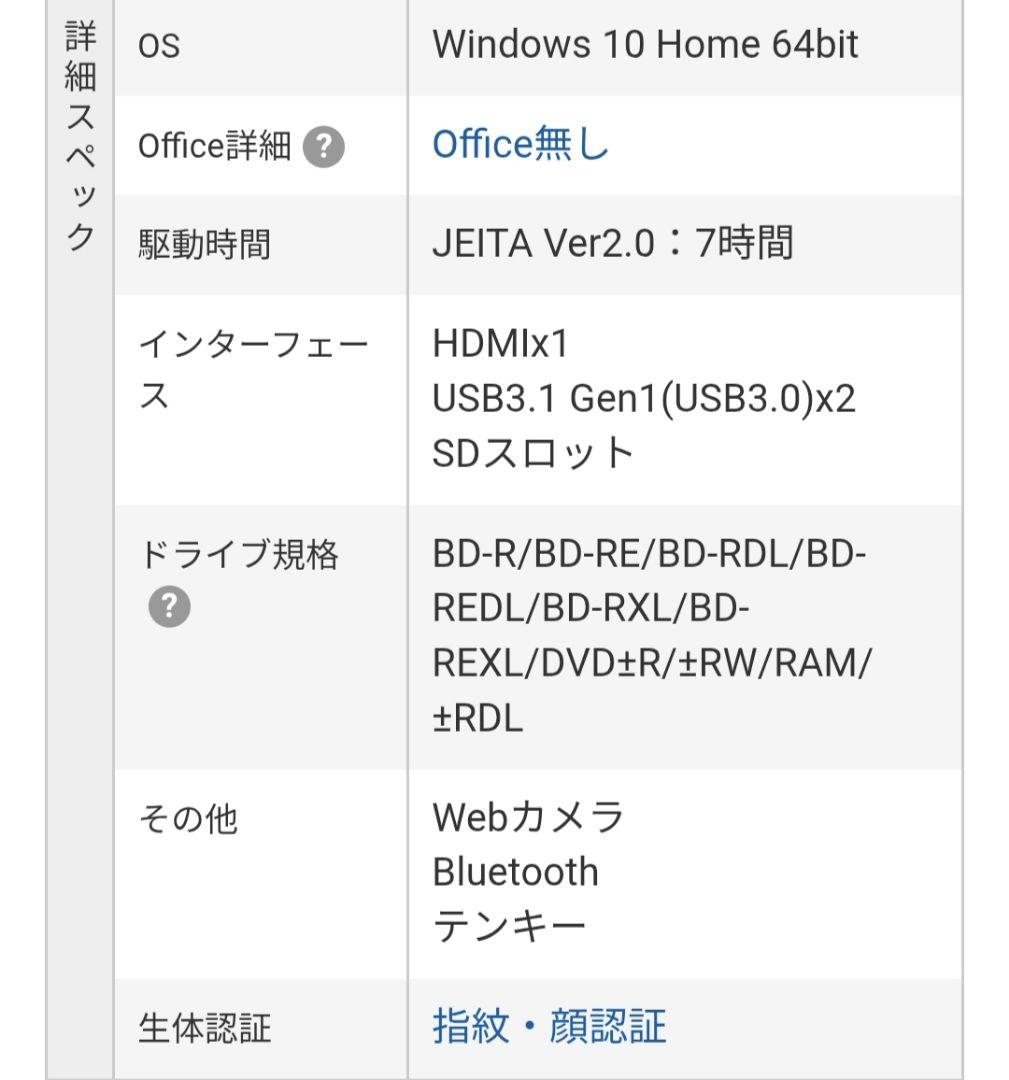Select the 詳細スペック vertical header
The image size is (1009, 1080).
pyautogui.click(x=80, y=136)
